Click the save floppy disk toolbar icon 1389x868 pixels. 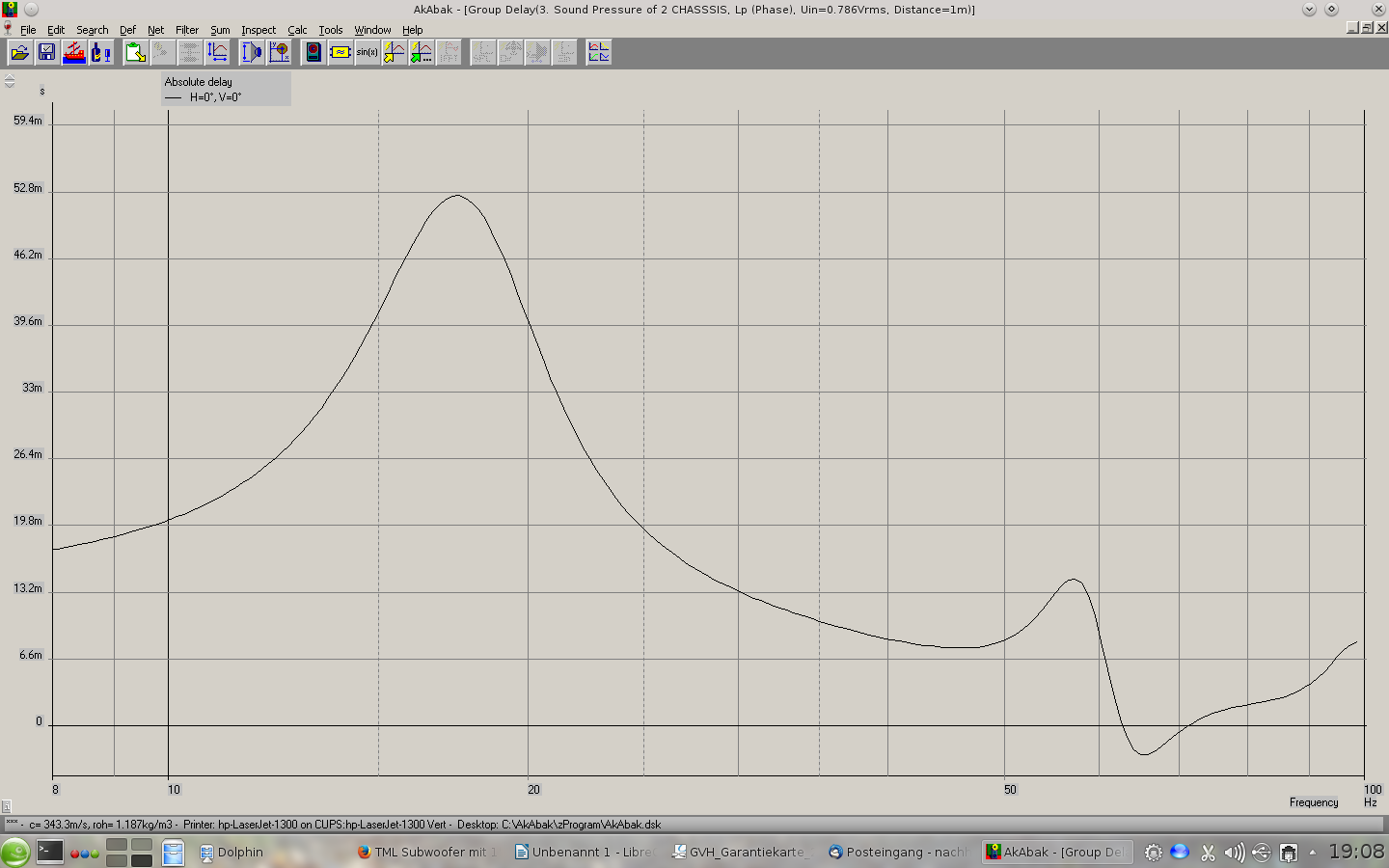pyautogui.click(x=46, y=52)
